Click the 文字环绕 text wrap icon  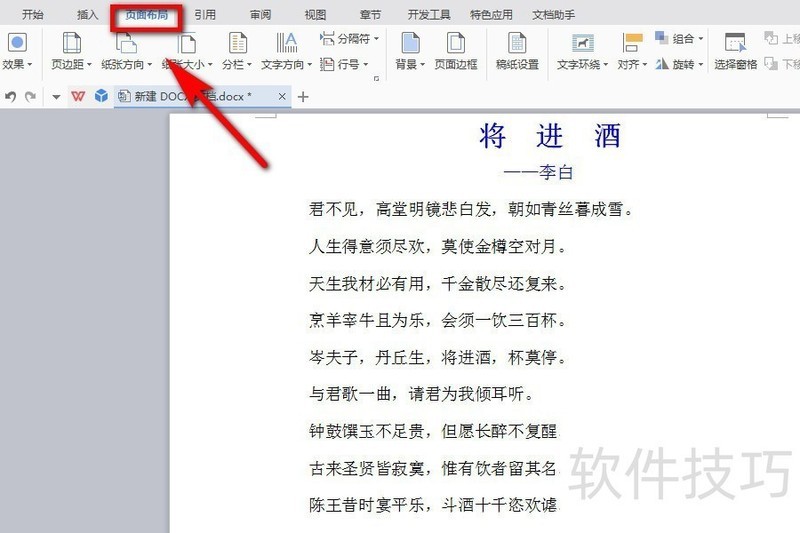click(583, 43)
